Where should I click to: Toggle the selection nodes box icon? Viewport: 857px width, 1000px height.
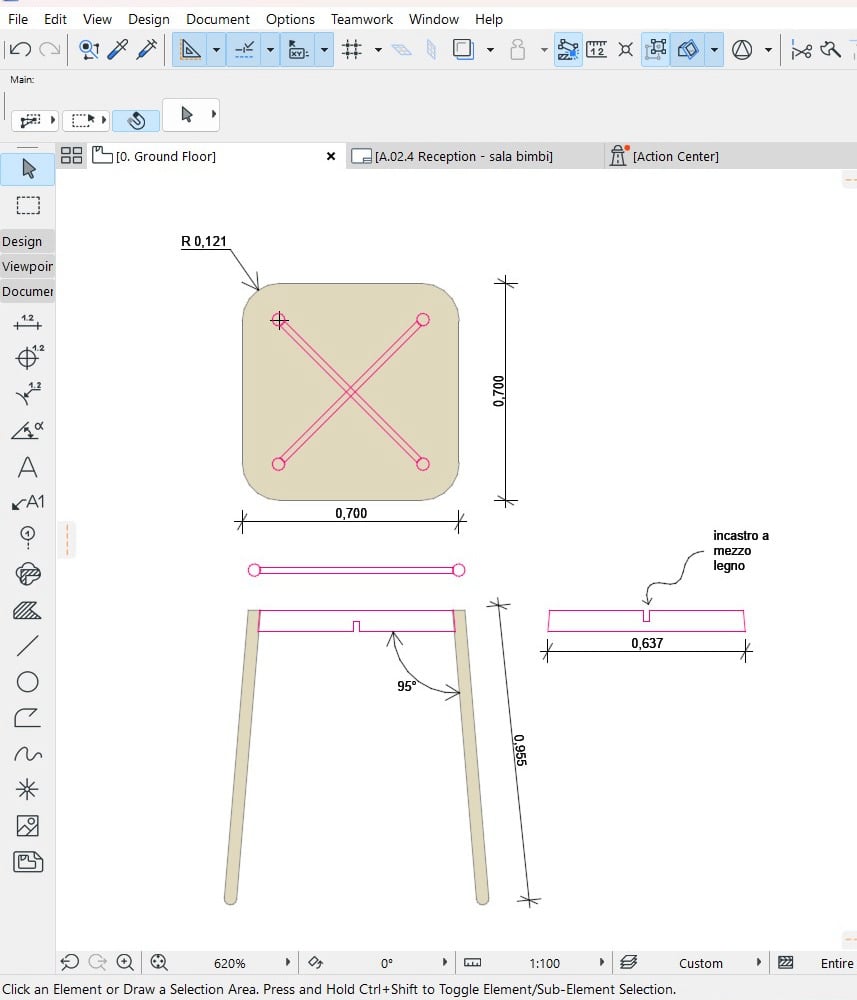[x=656, y=49]
